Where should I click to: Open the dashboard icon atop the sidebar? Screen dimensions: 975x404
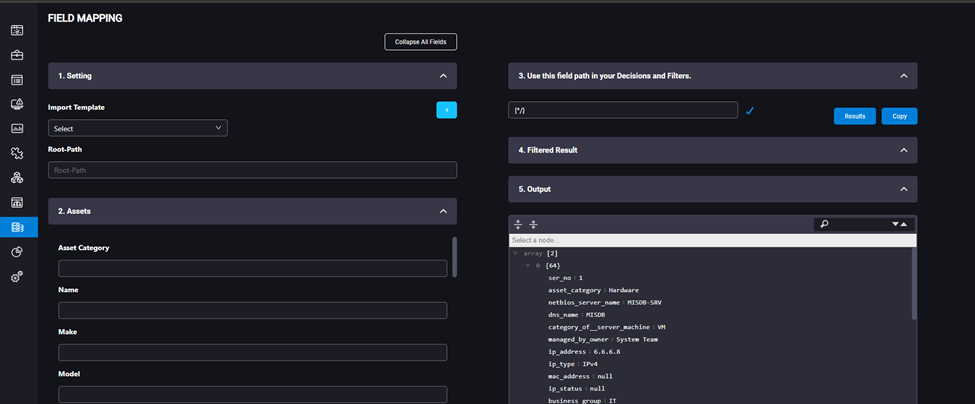point(17,30)
